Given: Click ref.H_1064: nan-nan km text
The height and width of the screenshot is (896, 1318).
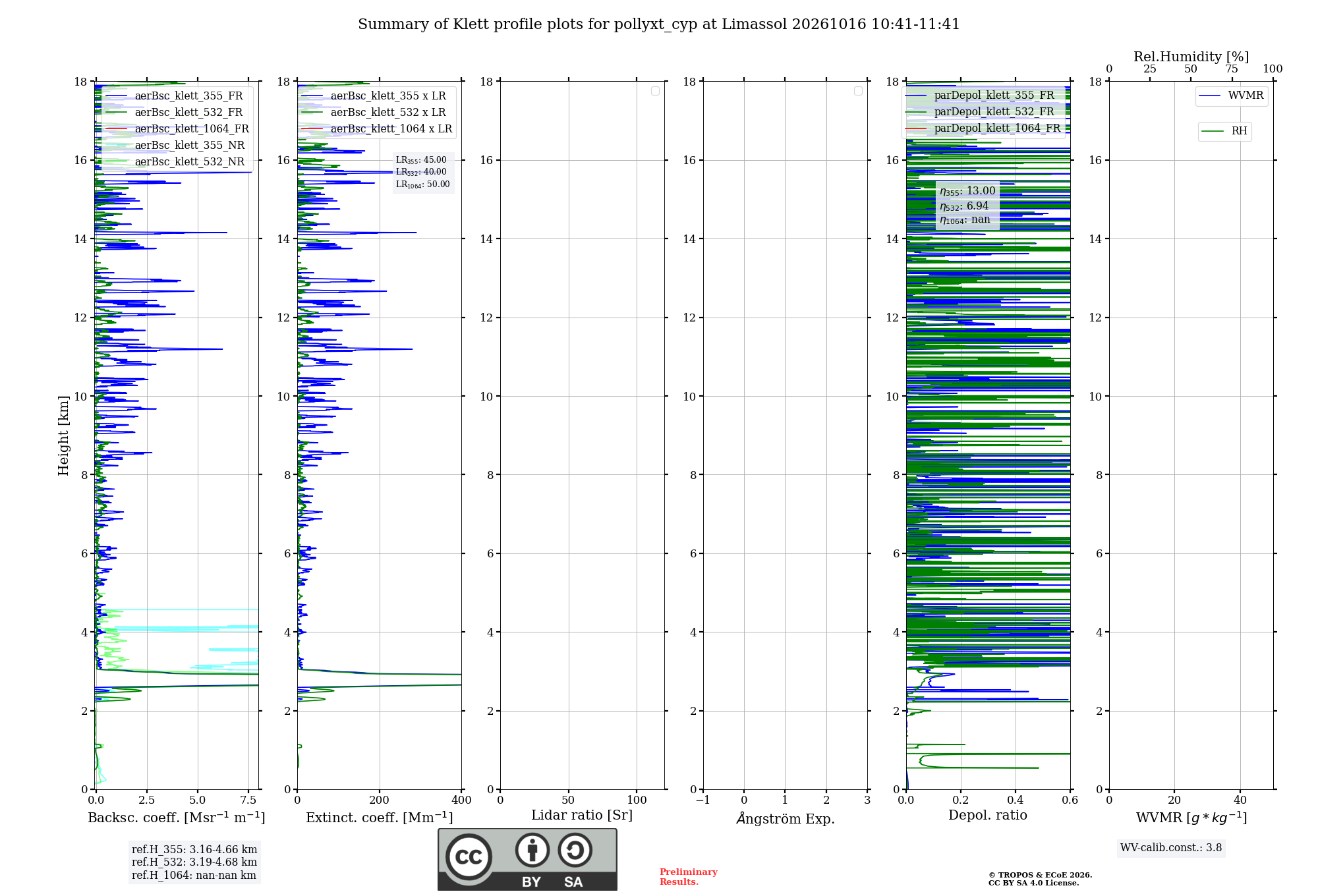Looking at the screenshot, I should pyautogui.click(x=194, y=876).
